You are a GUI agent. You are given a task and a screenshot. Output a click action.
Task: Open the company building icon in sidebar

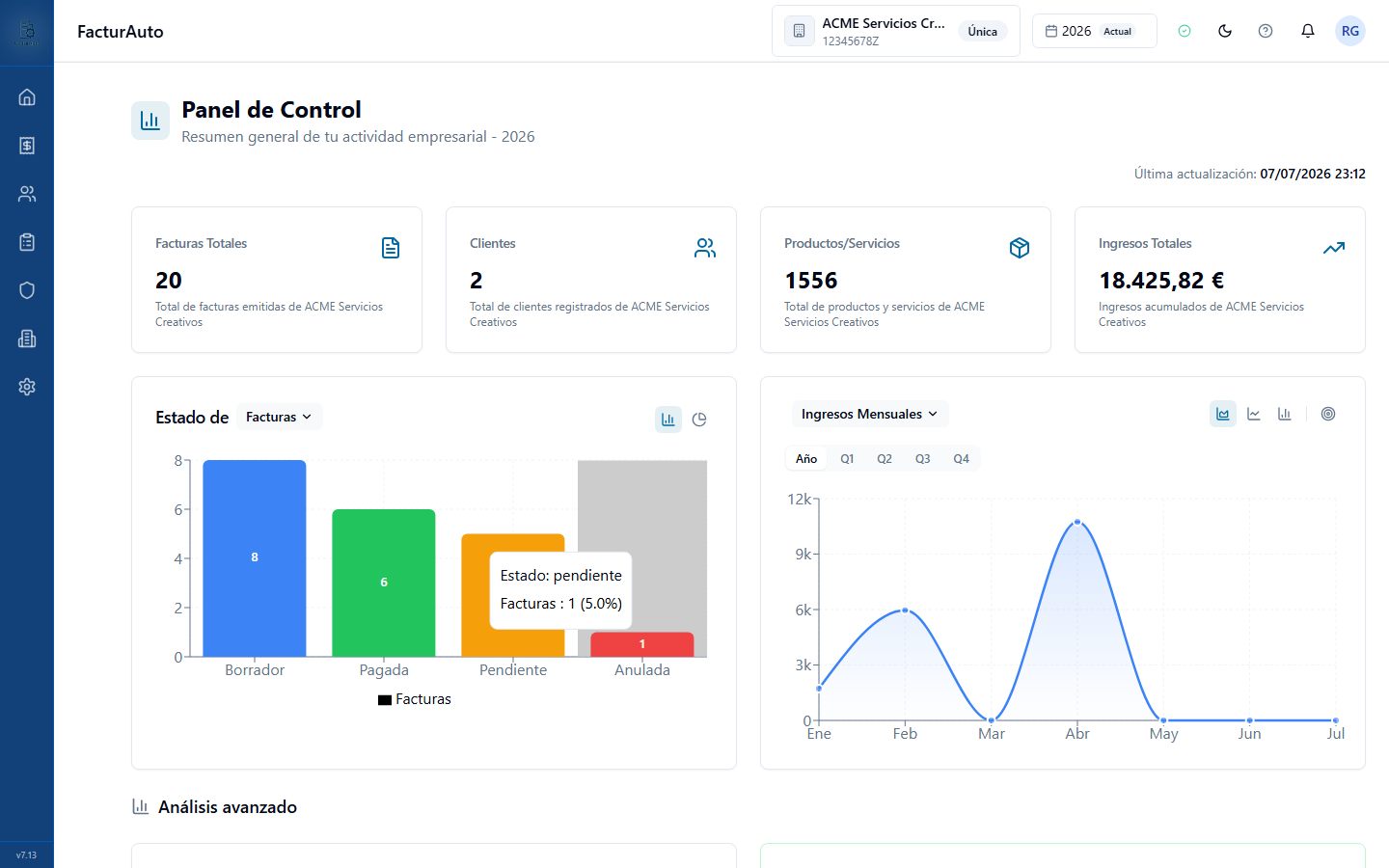pos(27,339)
